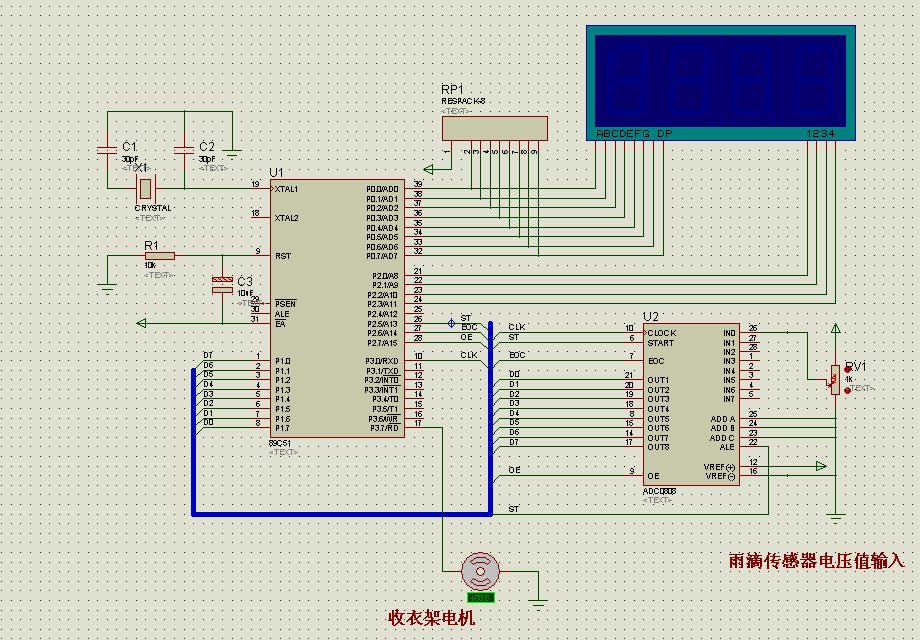
Task: Click the blue junction marker near P2.5
Action: click(451, 323)
